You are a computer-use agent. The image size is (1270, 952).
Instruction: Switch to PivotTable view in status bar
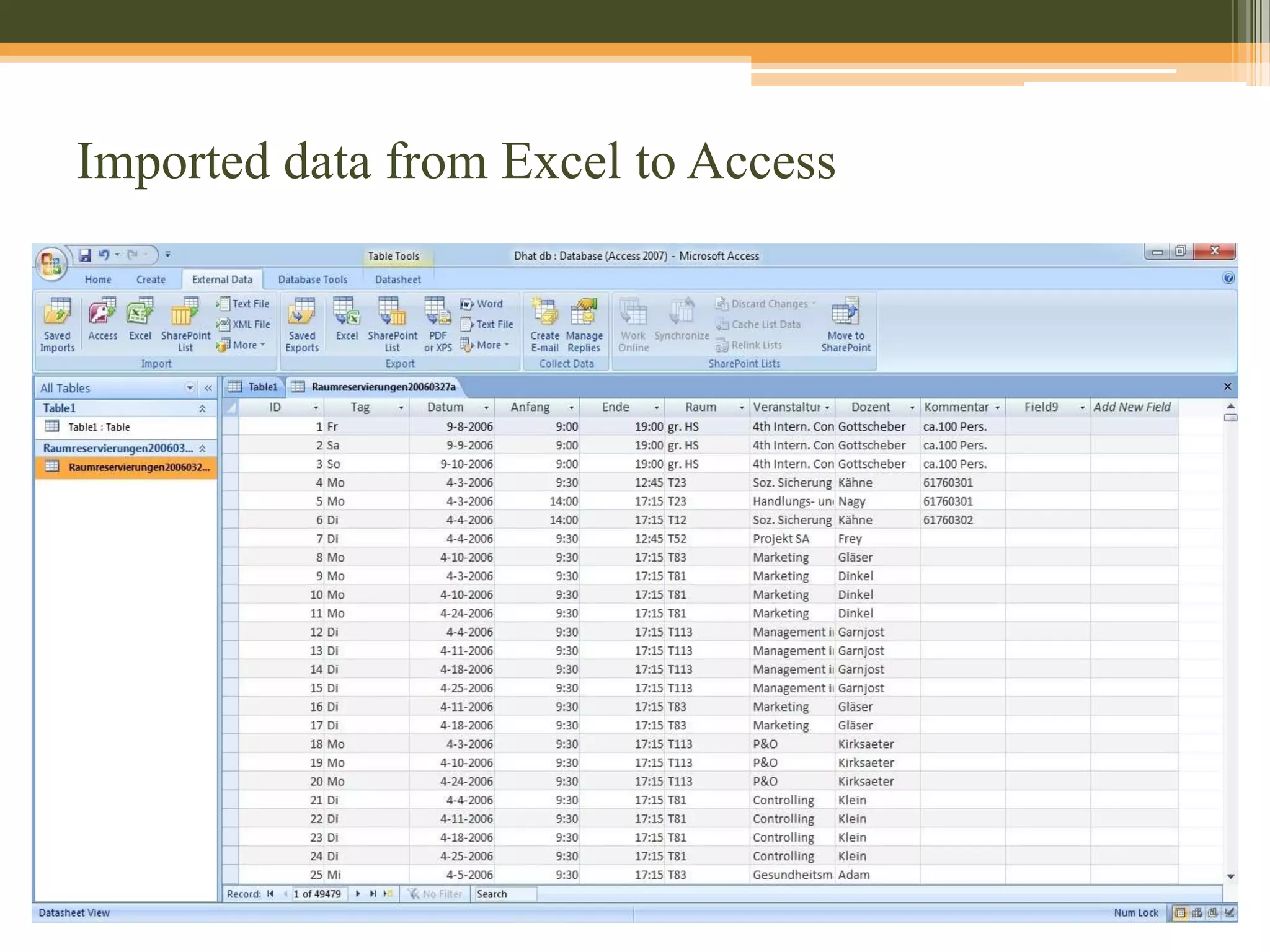(1197, 913)
